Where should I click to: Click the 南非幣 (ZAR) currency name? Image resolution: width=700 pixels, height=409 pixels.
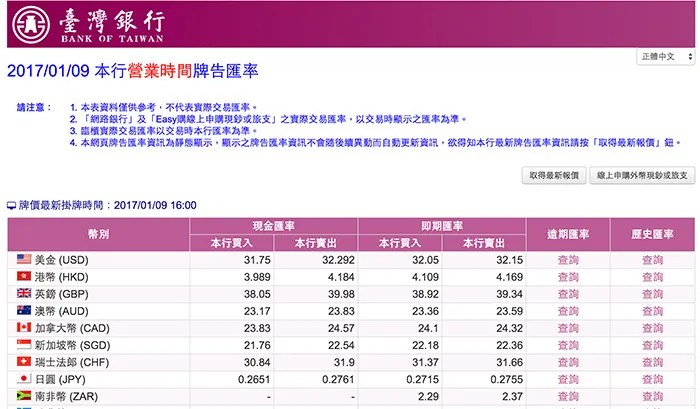(66, 396)
